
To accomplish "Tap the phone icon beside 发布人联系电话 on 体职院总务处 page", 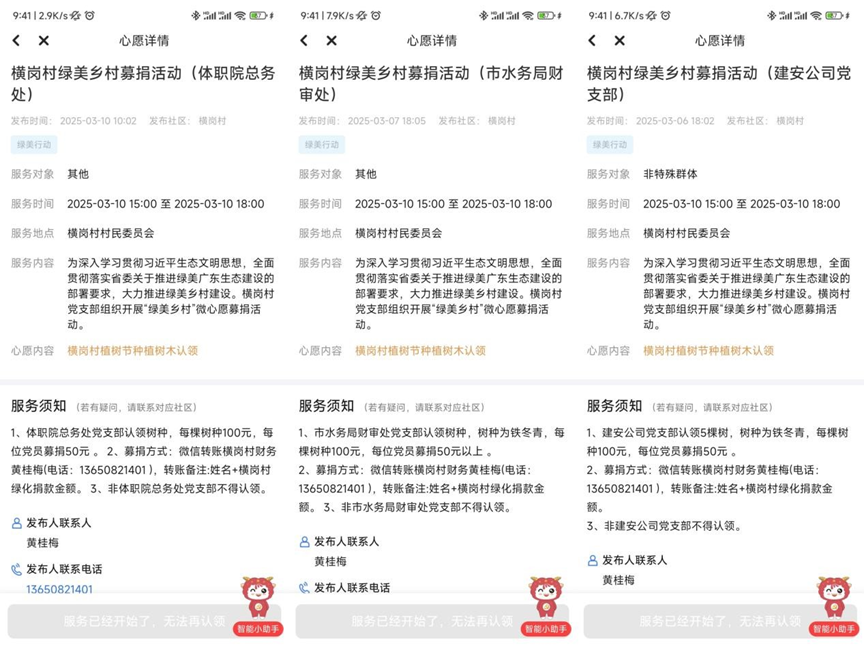I will tap(16, 569).
